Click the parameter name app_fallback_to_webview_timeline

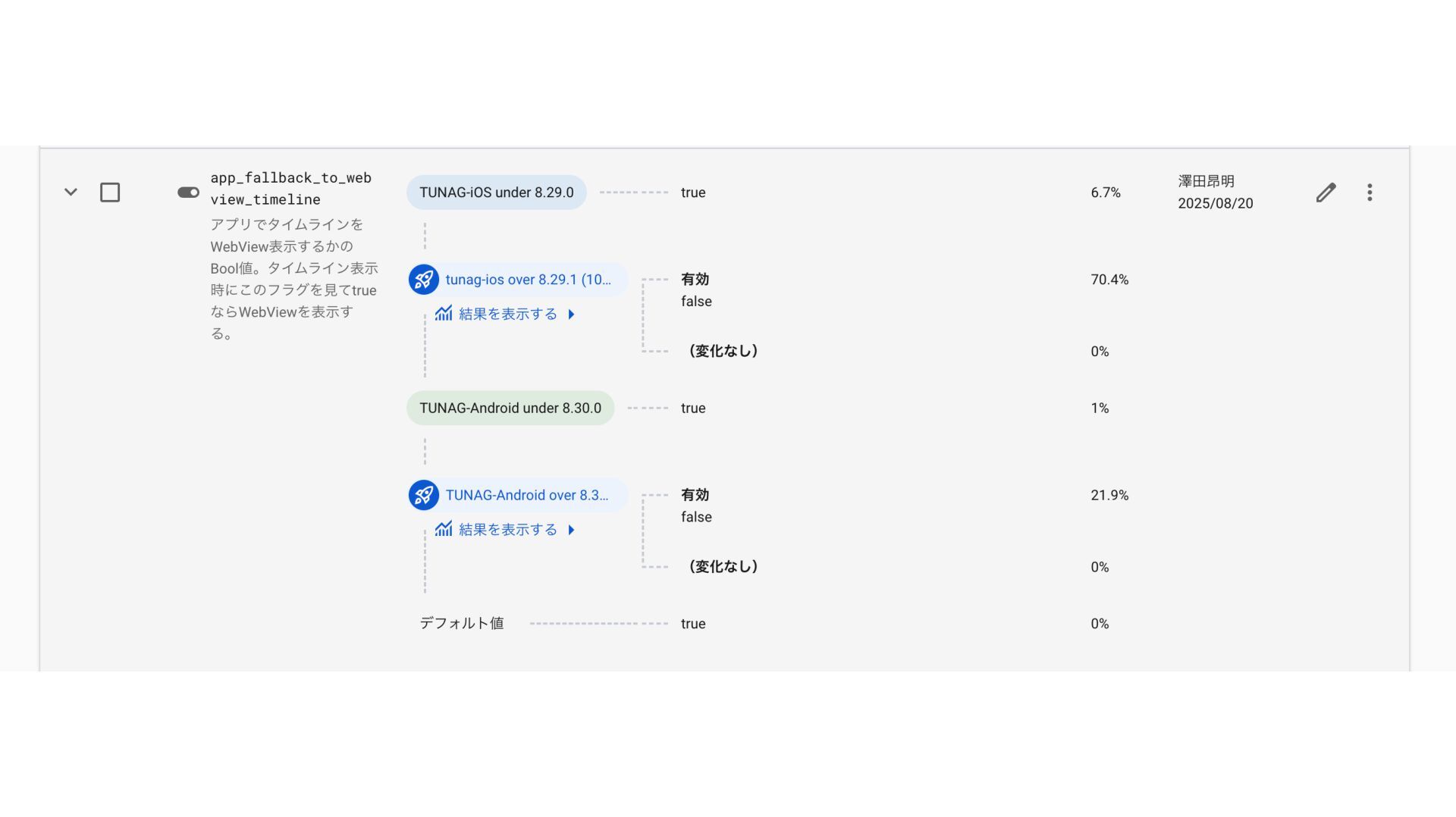(291, 188)
